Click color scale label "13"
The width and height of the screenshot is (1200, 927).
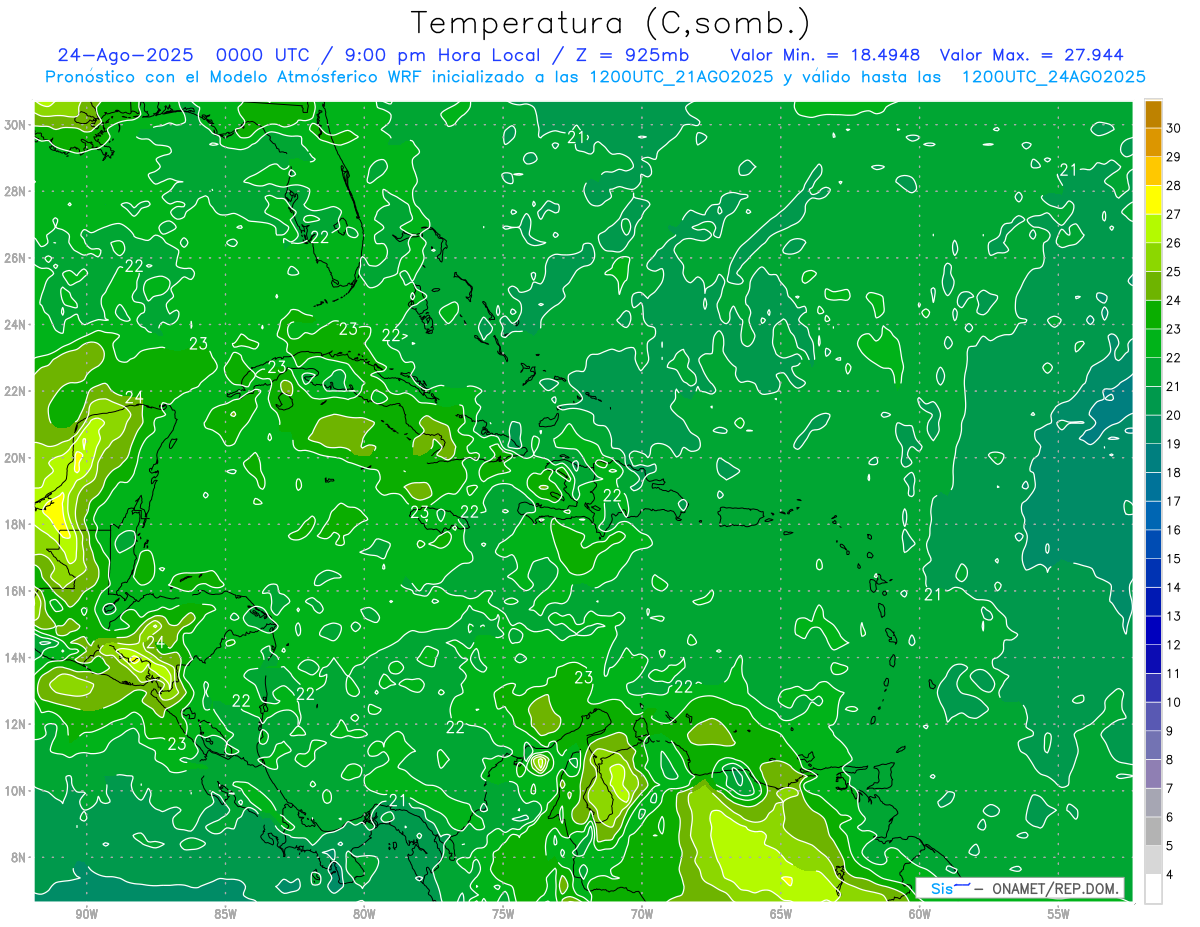point(1174,616)
